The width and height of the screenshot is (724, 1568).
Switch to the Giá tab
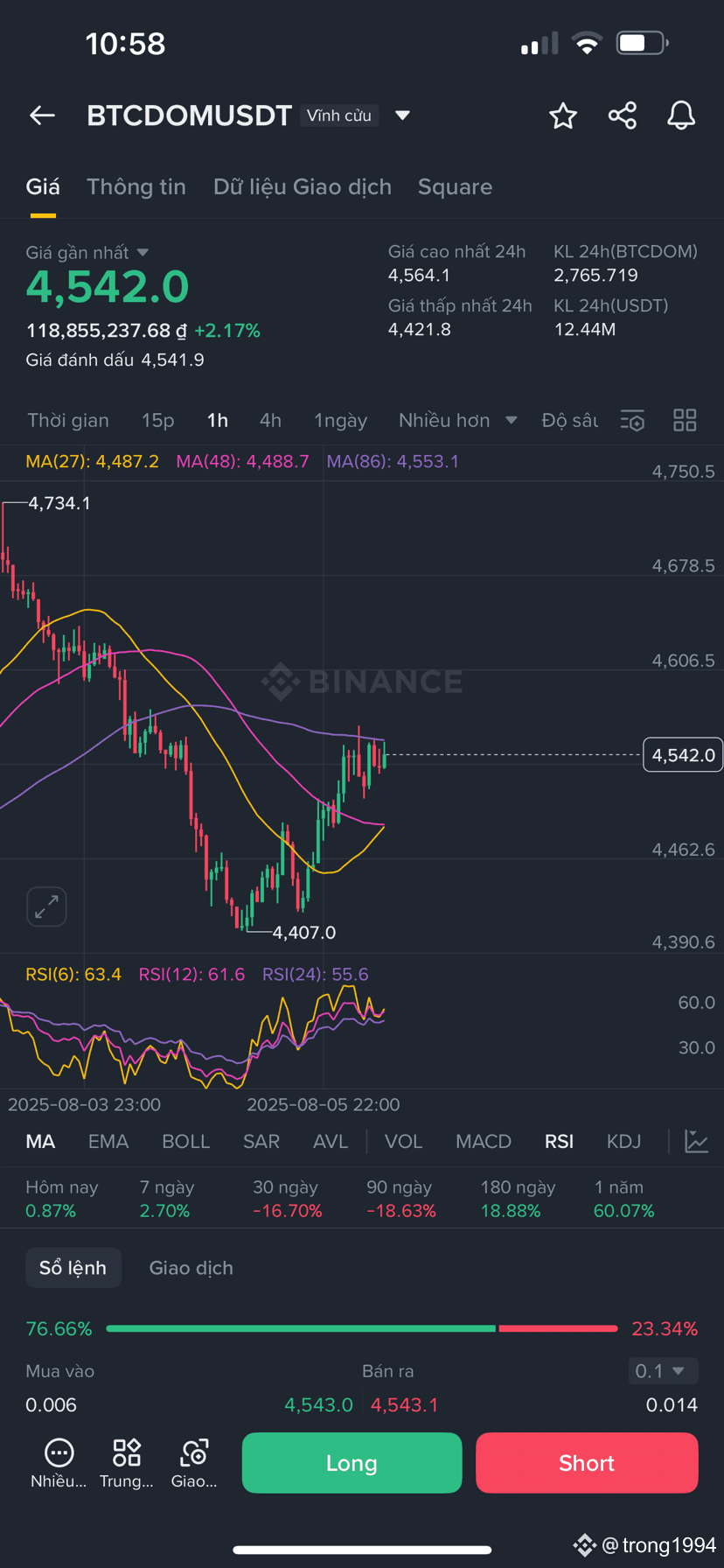43,187
